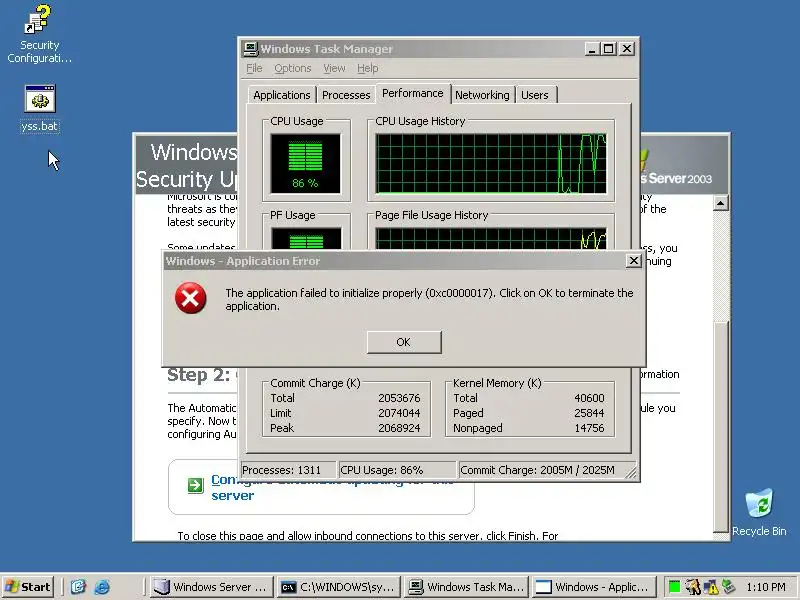Image resolution: width=800 pixels, height=600 pixels.
Task: Switch to the Applications tab
Action: point(282,95)
